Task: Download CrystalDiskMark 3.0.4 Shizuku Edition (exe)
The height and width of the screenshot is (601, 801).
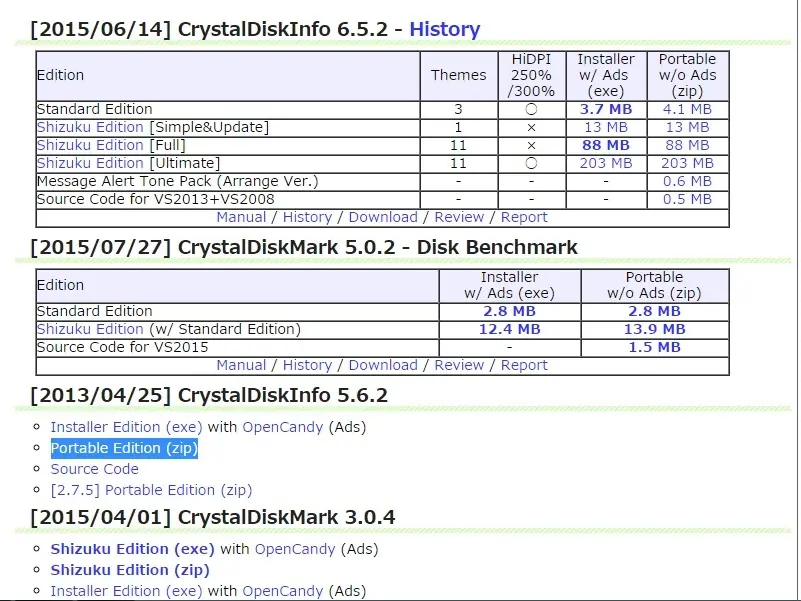Action: pyautogui.click(x=132, y=549)
